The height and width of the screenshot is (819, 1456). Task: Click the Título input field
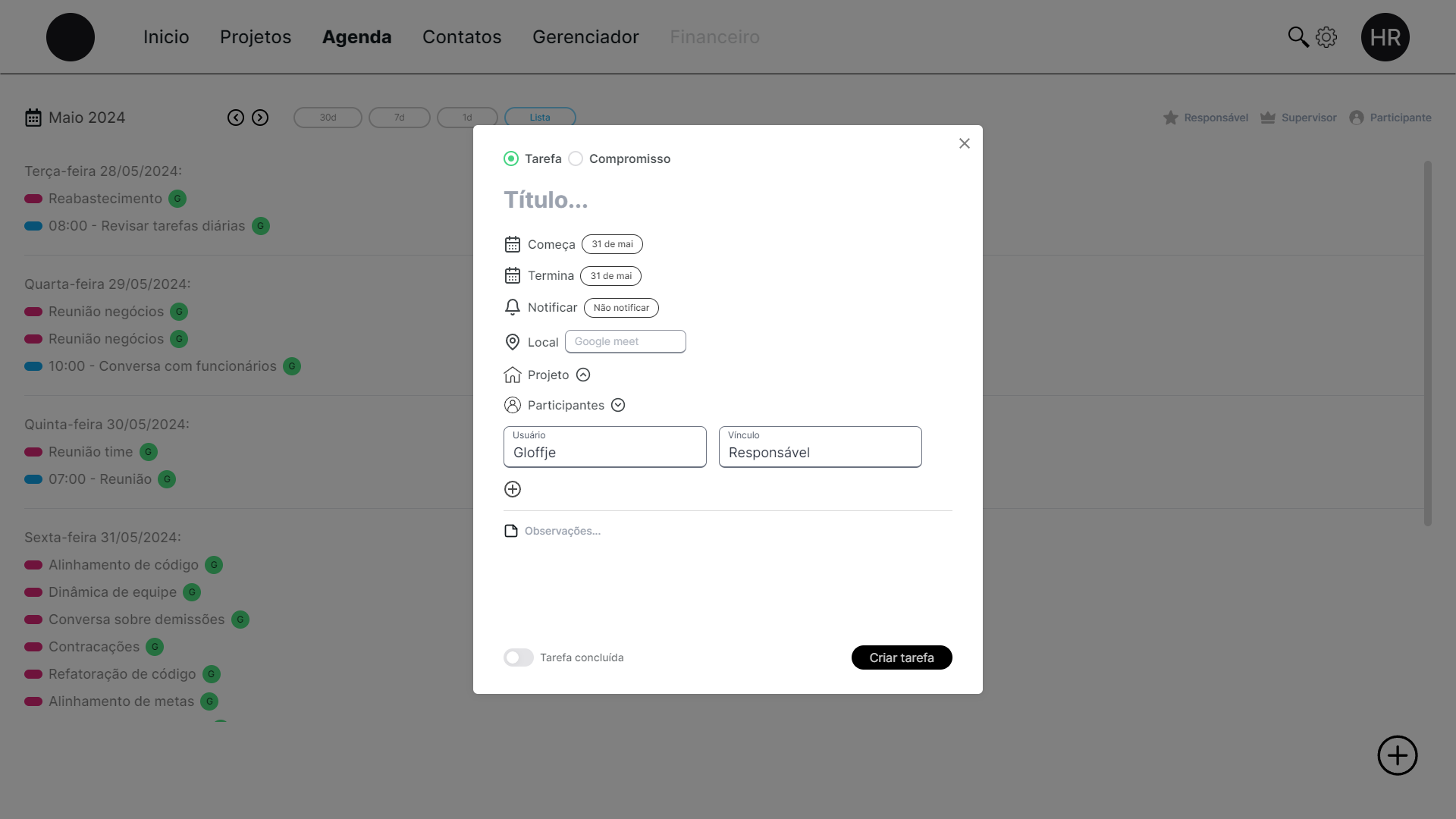pyautogui.click(x=728, y=199)
